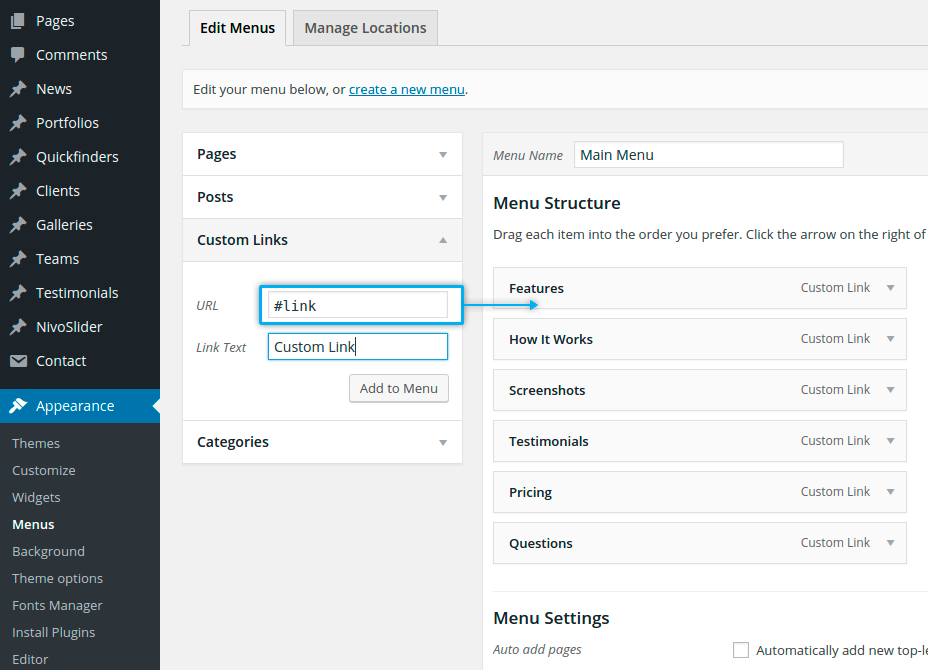Click the pin icon beside Quickfinders
928x670 pixels.
click(x=18, y=157)
